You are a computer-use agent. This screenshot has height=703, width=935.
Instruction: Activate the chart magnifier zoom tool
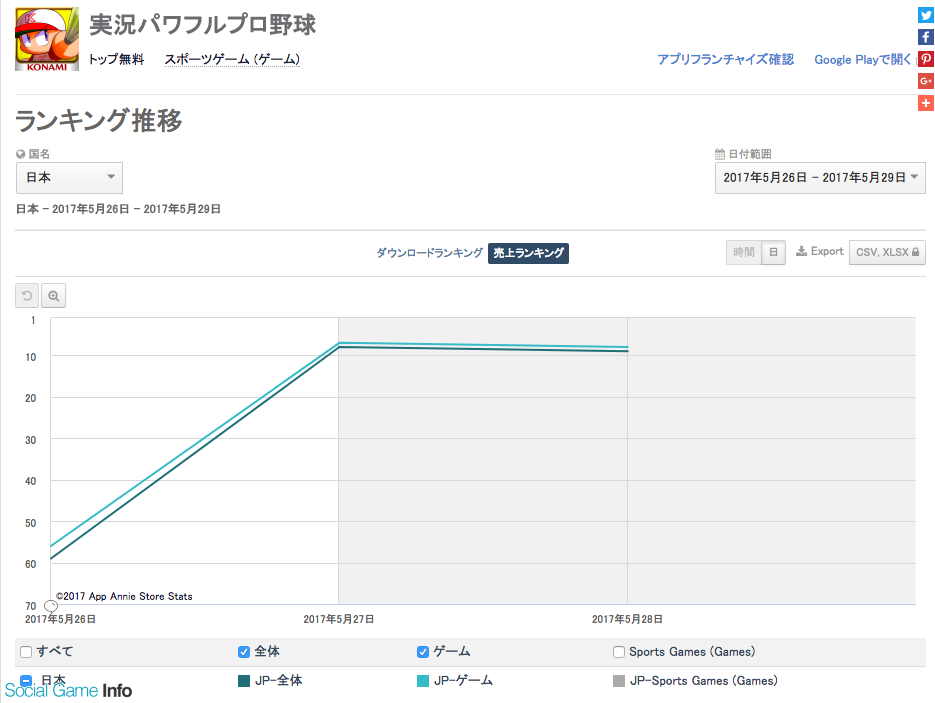[54, 296]
